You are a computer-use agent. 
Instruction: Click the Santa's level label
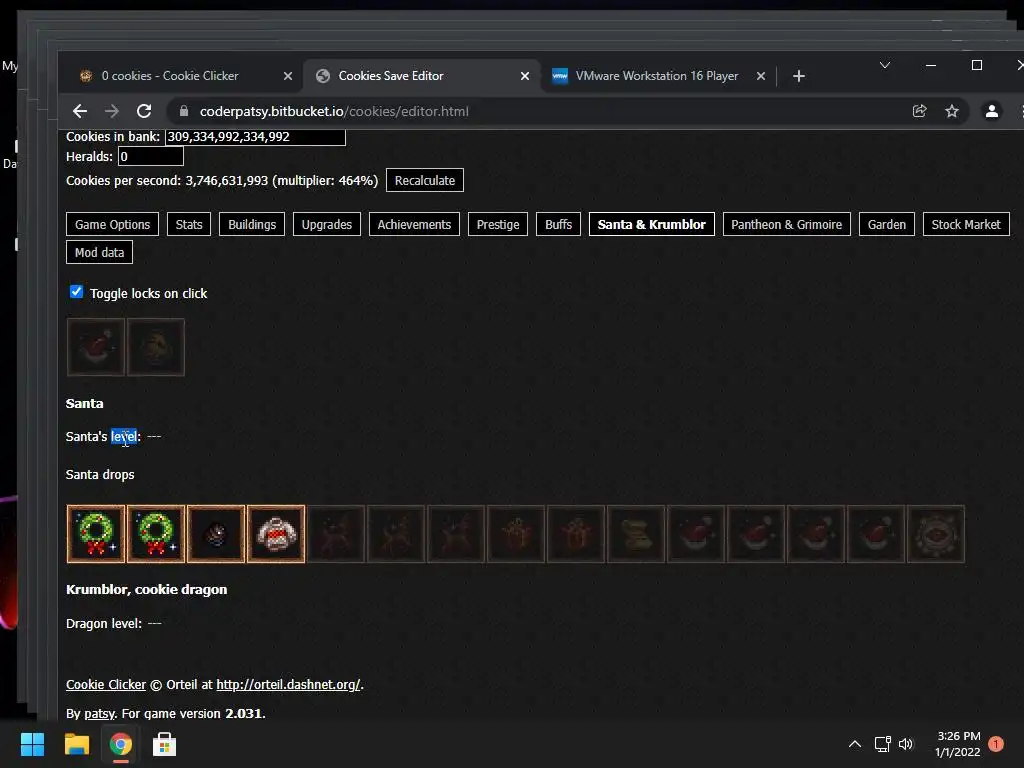pos(103,436)
